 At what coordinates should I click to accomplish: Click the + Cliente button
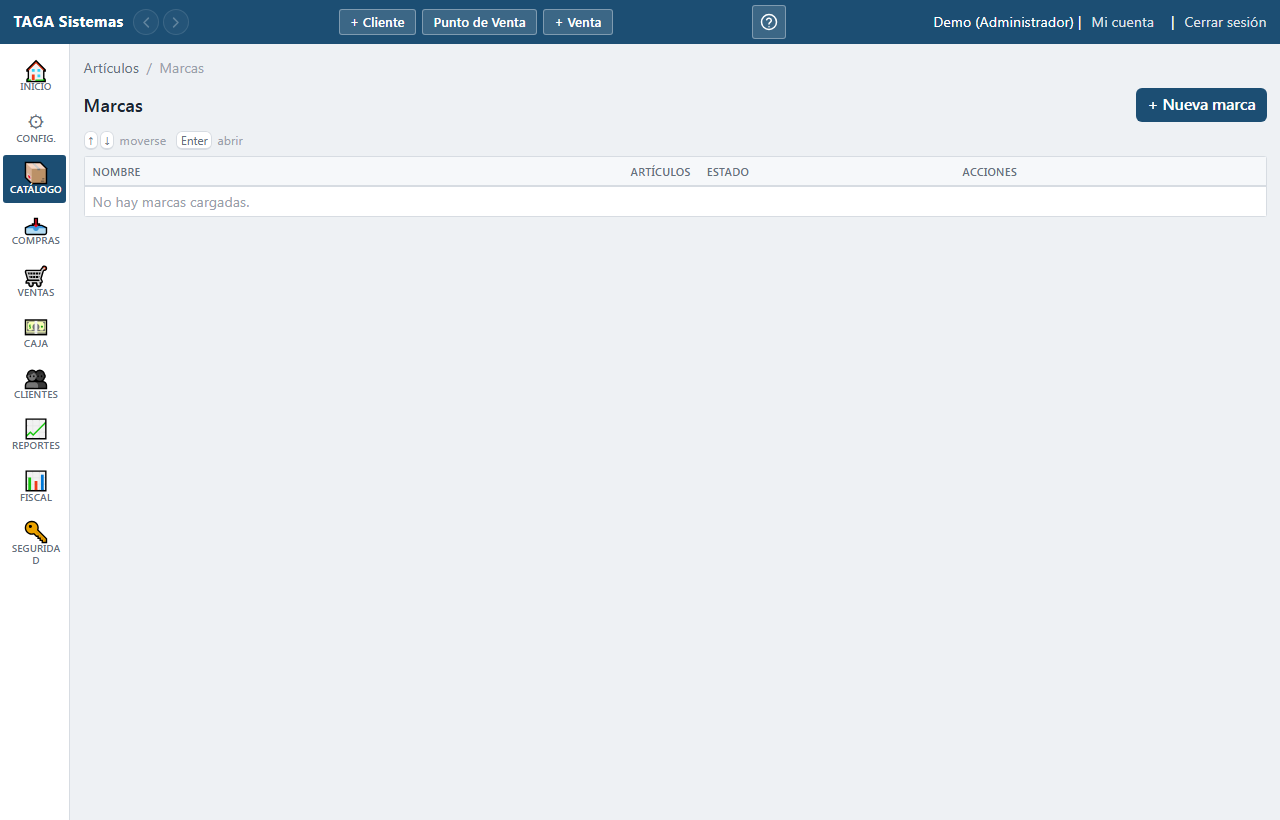(x=377, y=22)
